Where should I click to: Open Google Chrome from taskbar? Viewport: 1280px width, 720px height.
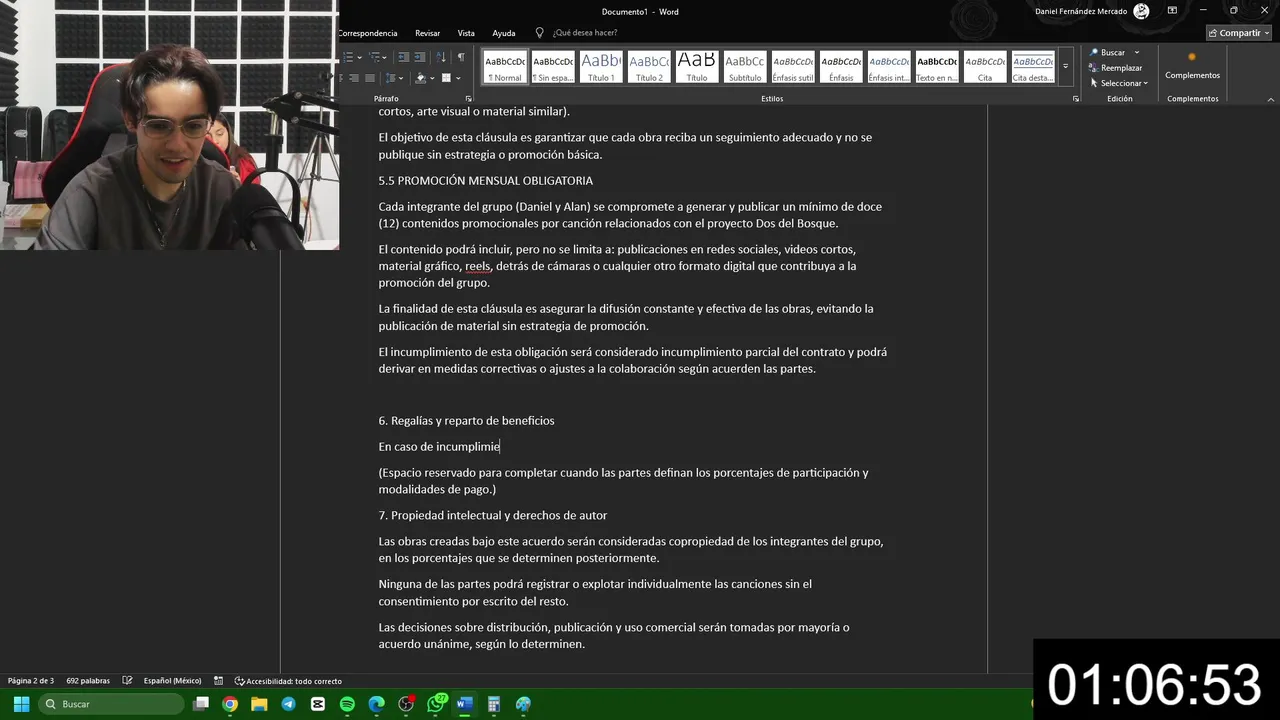[230, 704]
